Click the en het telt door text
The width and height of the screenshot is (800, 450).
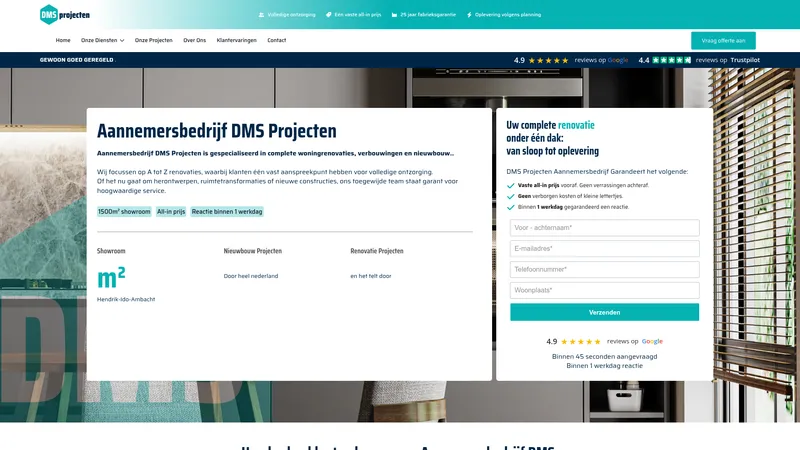coord(371,276)
